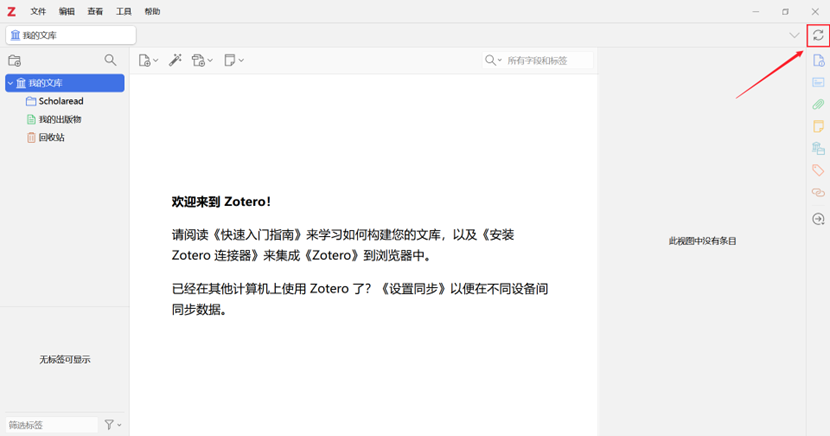Open the new item button
The height and width of the screenshot is (436, 830).
[148, 60]
